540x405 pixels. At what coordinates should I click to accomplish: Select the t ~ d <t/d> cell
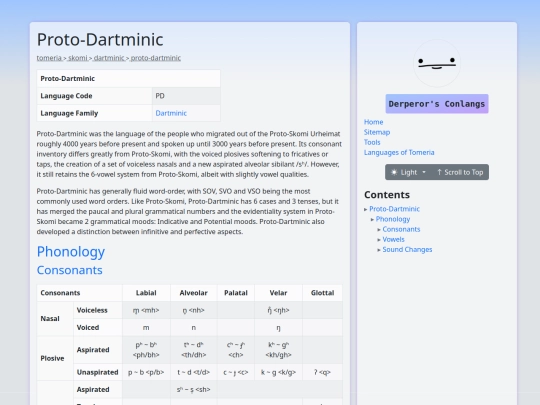(193, 372)
